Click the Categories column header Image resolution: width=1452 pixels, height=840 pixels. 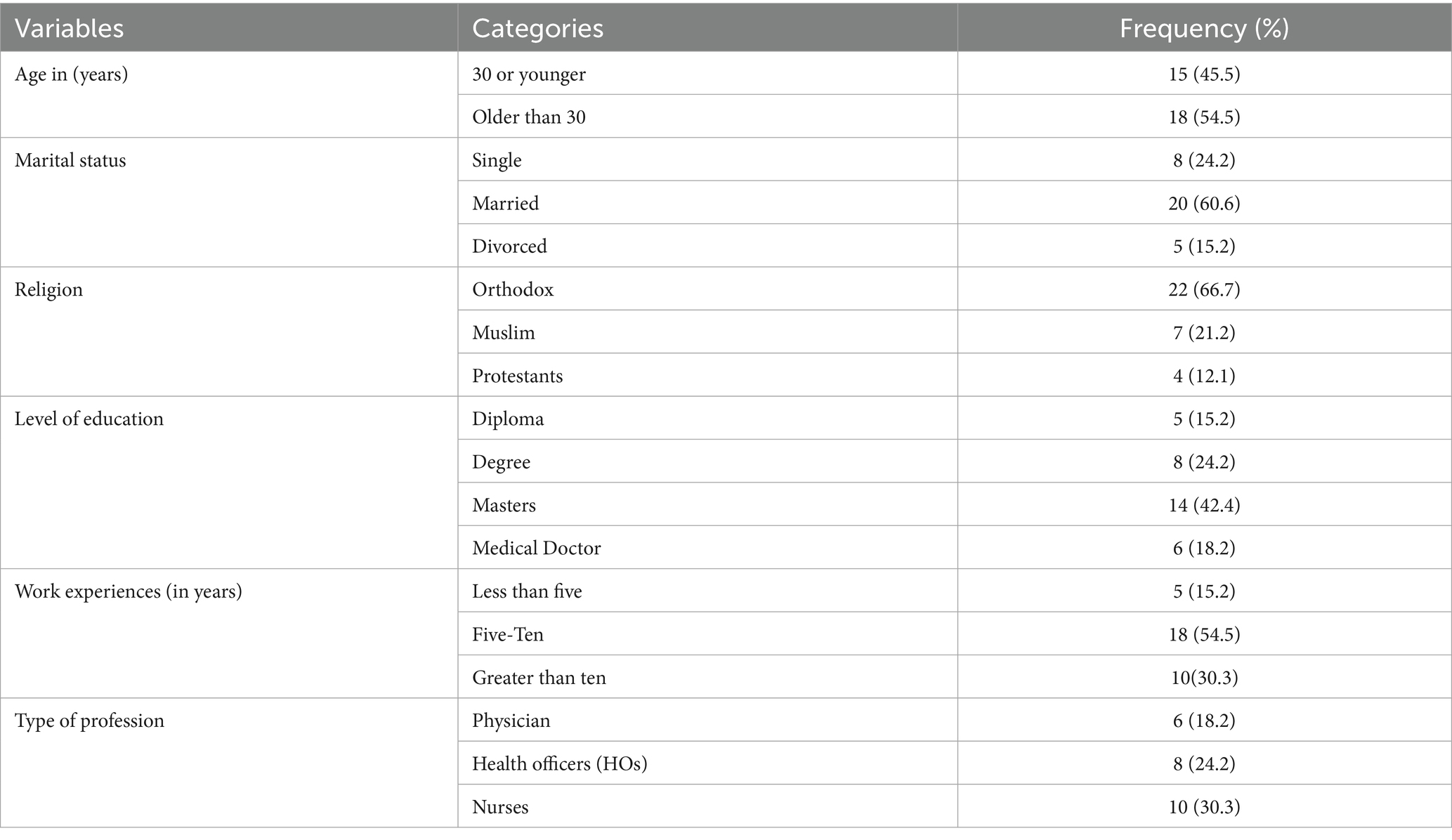(x=707, y=28)
